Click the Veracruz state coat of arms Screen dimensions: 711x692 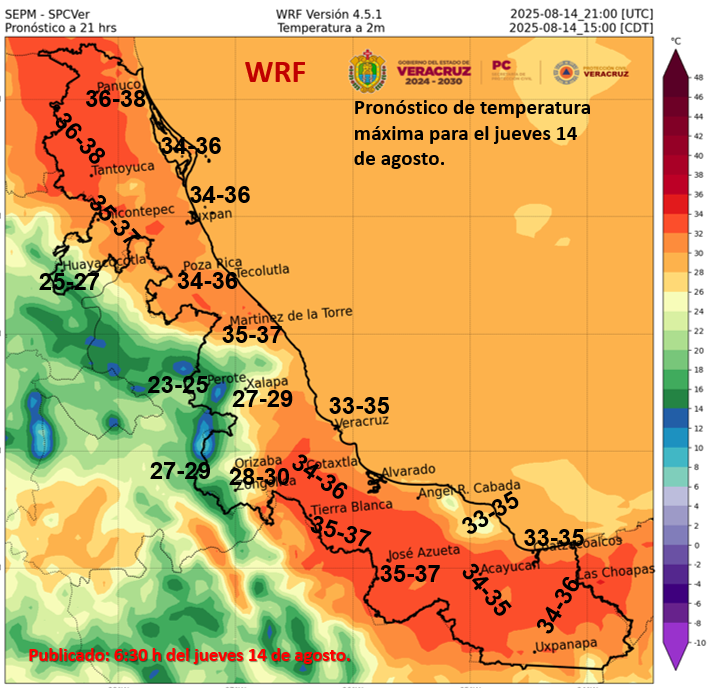[366, 71]
